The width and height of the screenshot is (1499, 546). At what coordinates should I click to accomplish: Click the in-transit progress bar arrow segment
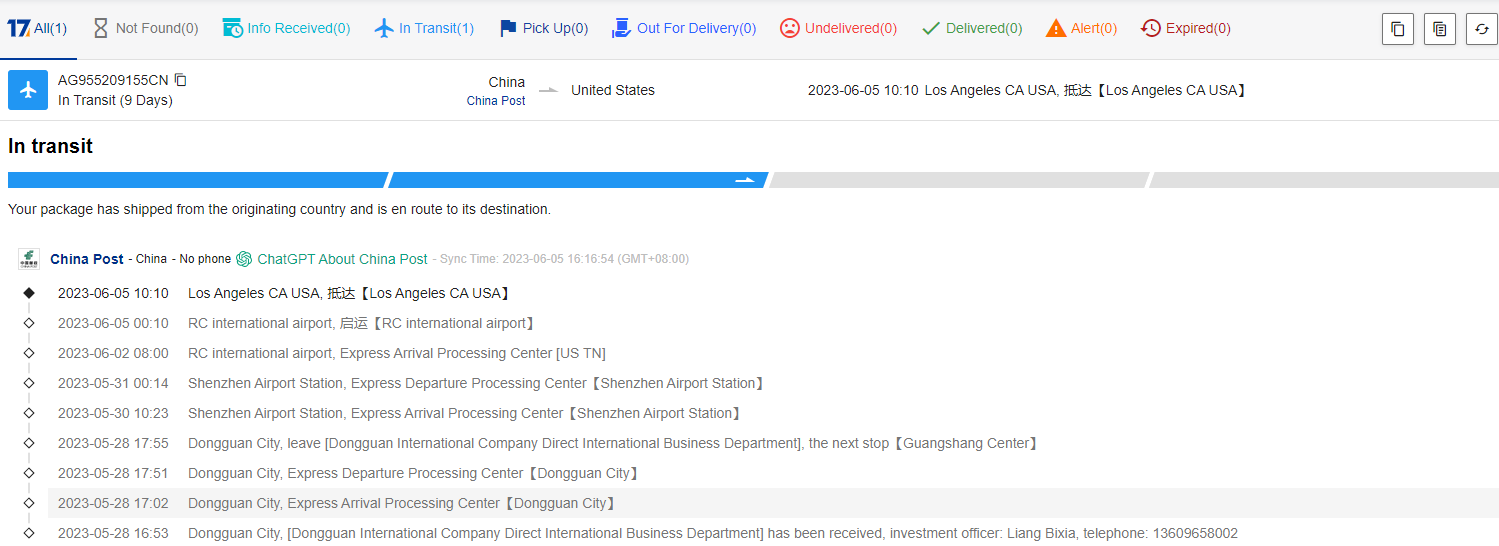coord(745,180)
